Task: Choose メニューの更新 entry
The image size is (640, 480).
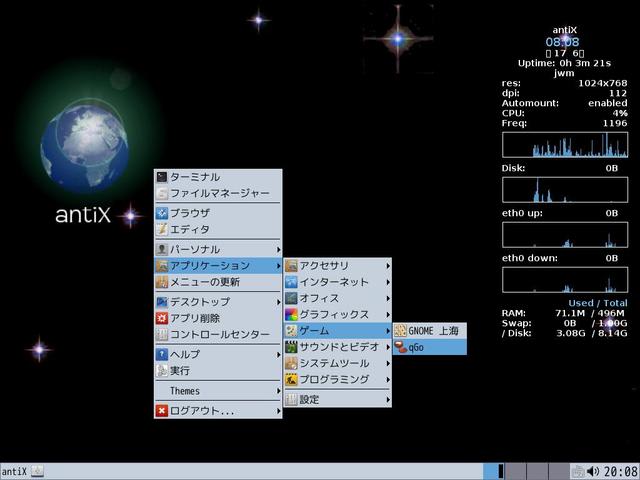Action: [x=218, y=282]
